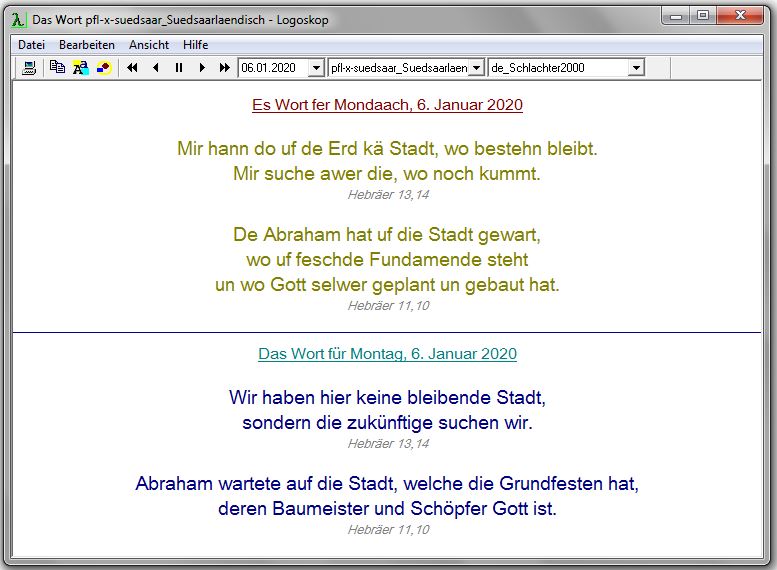Go to the next day

(202, 67)
